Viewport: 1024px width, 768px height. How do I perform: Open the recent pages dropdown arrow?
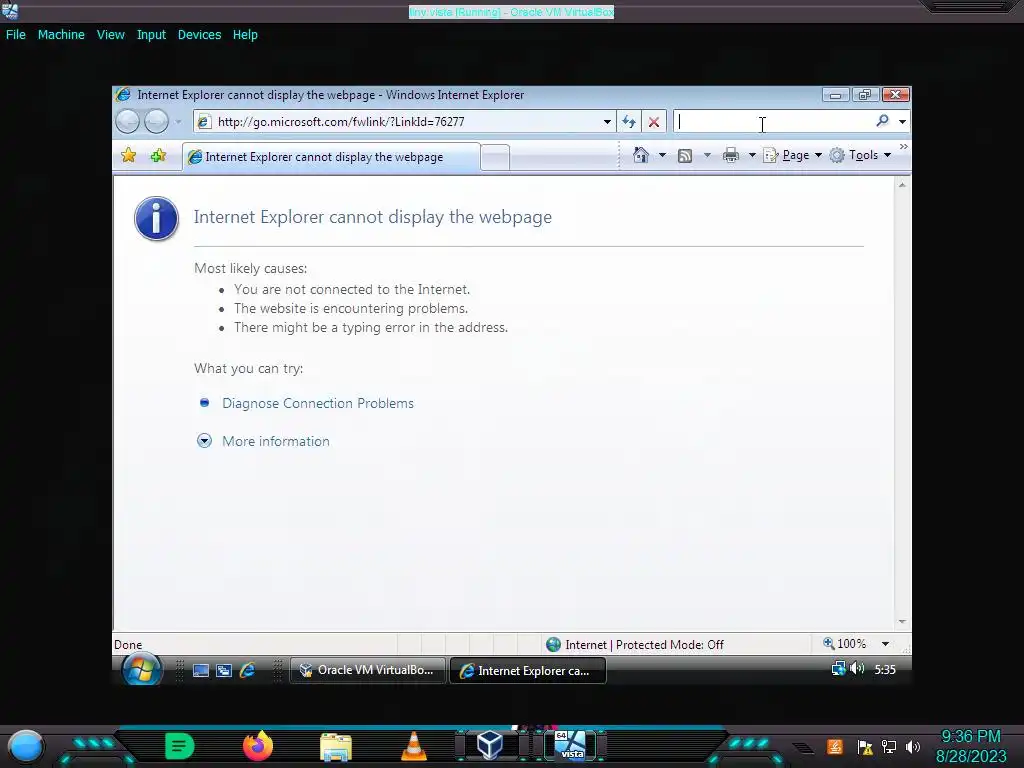178,121
